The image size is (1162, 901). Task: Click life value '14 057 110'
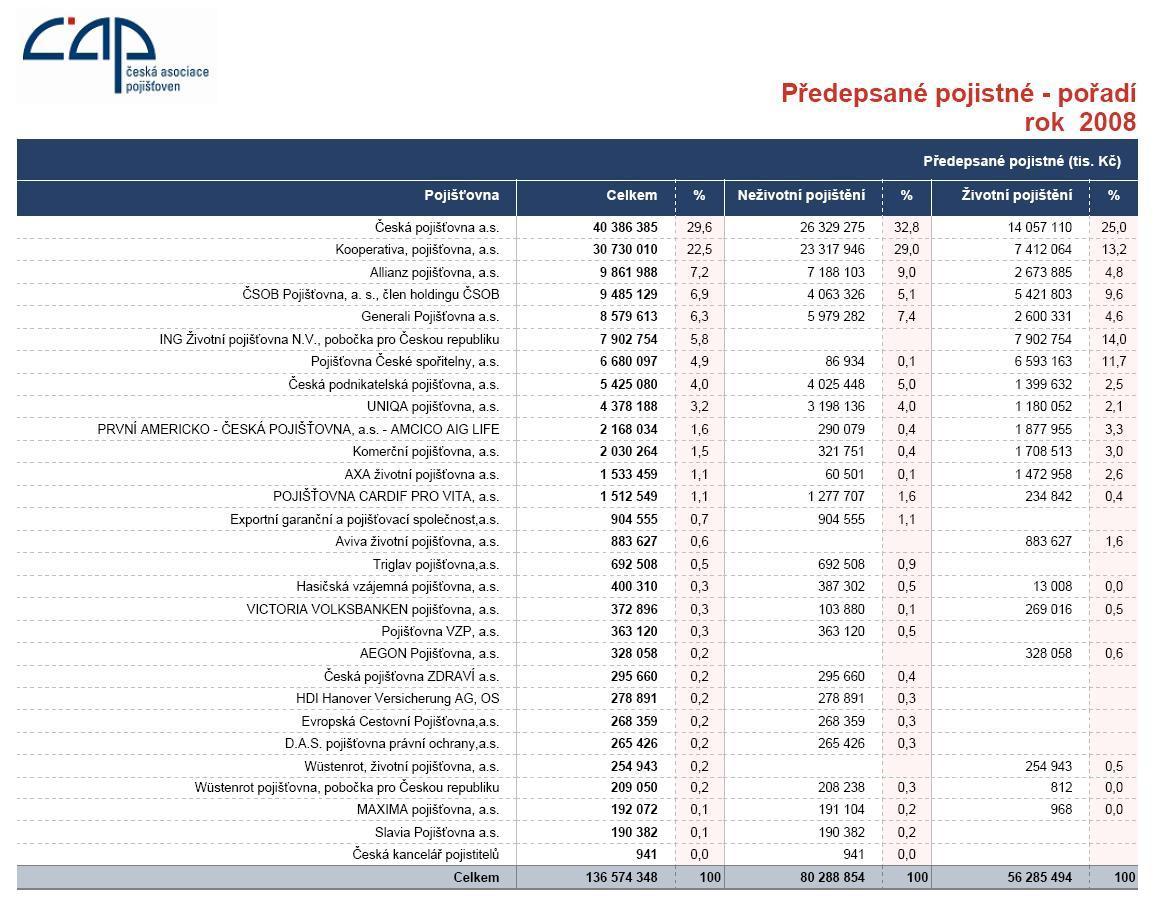point(1040,227)
